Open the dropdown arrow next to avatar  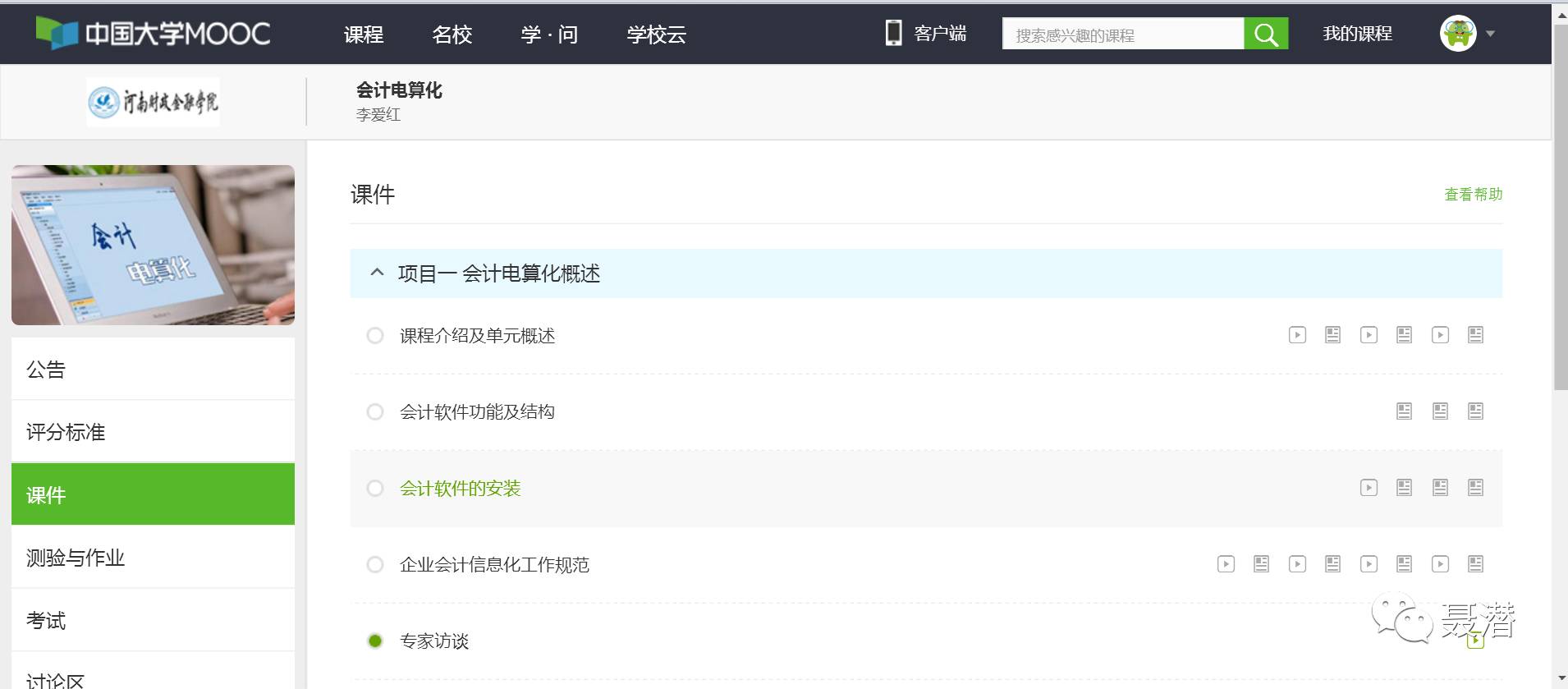pyautogui.click(x=1491, y=34)
